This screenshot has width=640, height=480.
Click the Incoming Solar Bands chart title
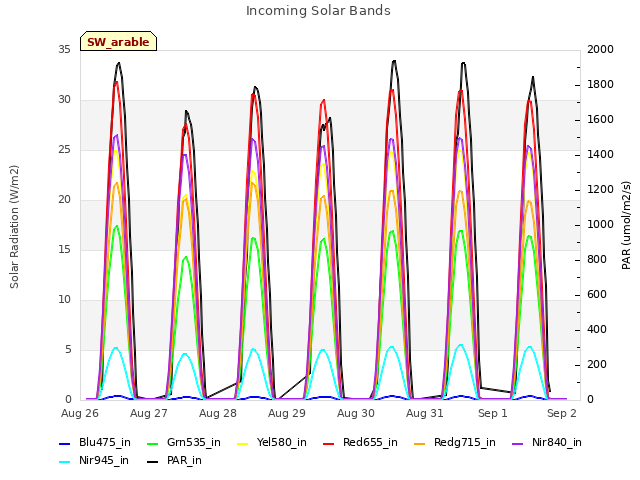318,11
